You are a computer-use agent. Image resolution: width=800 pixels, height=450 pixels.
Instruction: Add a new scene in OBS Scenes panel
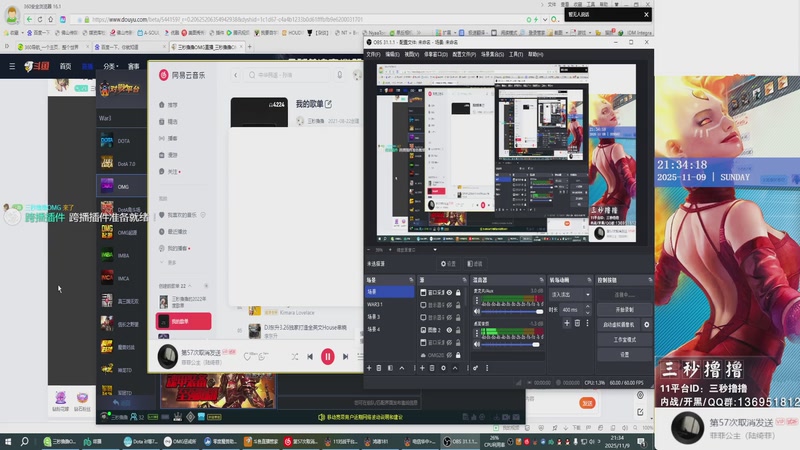pos(369,368)
